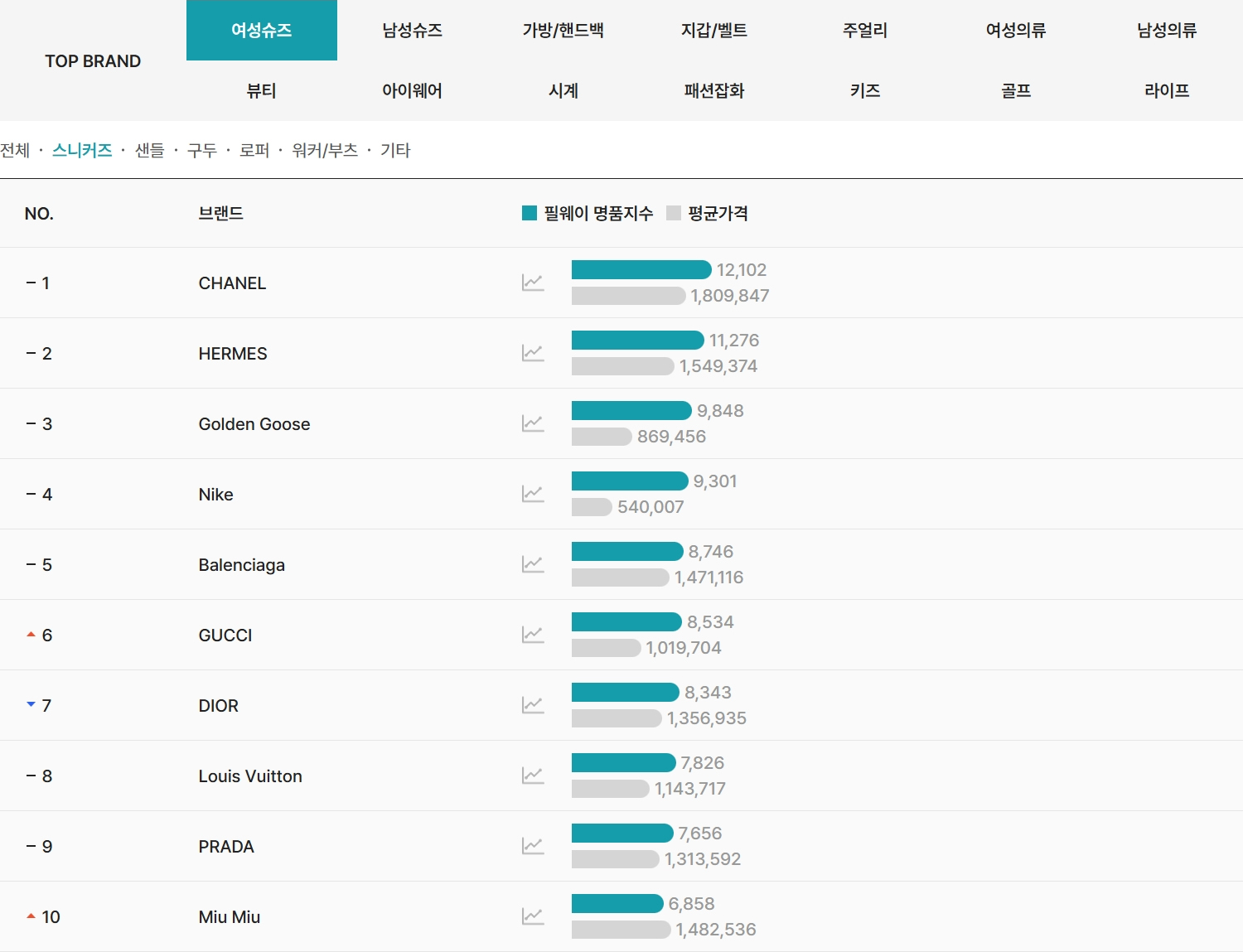The width and height of the screenshot is (1243, 952).
Task: Open the HERMES brand name
Action: 233,354
